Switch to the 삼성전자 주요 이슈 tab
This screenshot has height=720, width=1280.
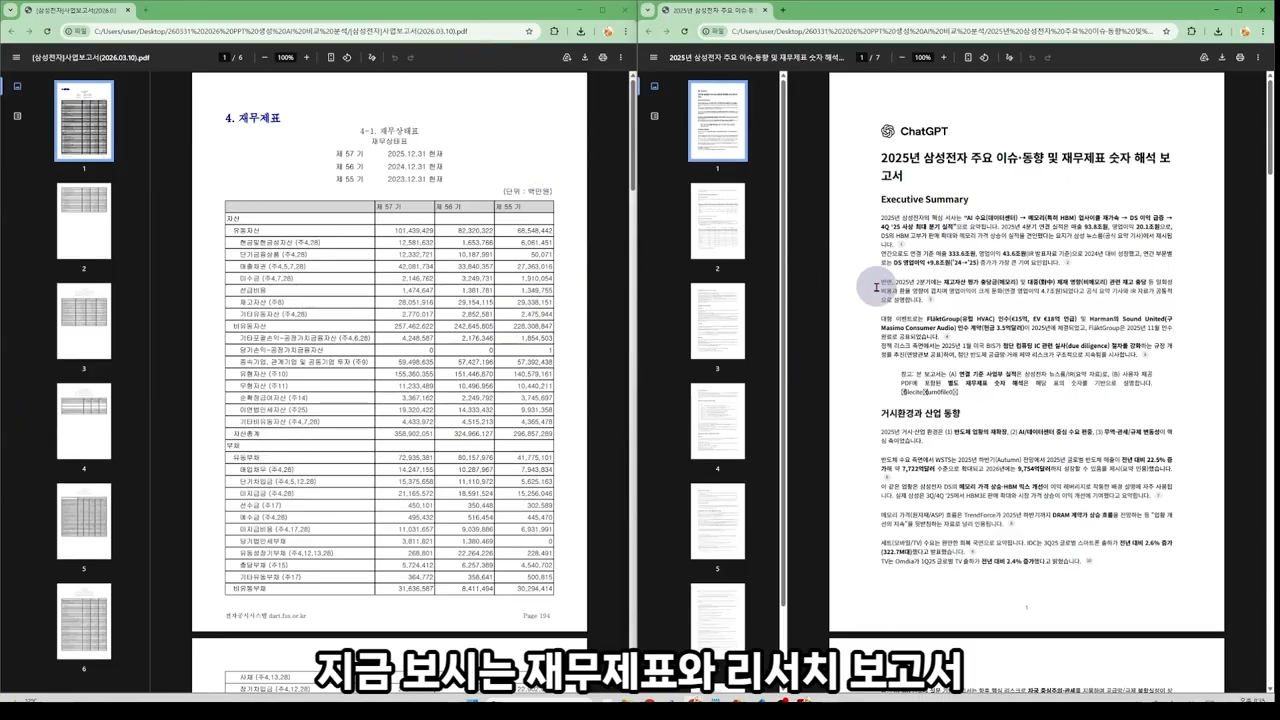pos(715,10)
